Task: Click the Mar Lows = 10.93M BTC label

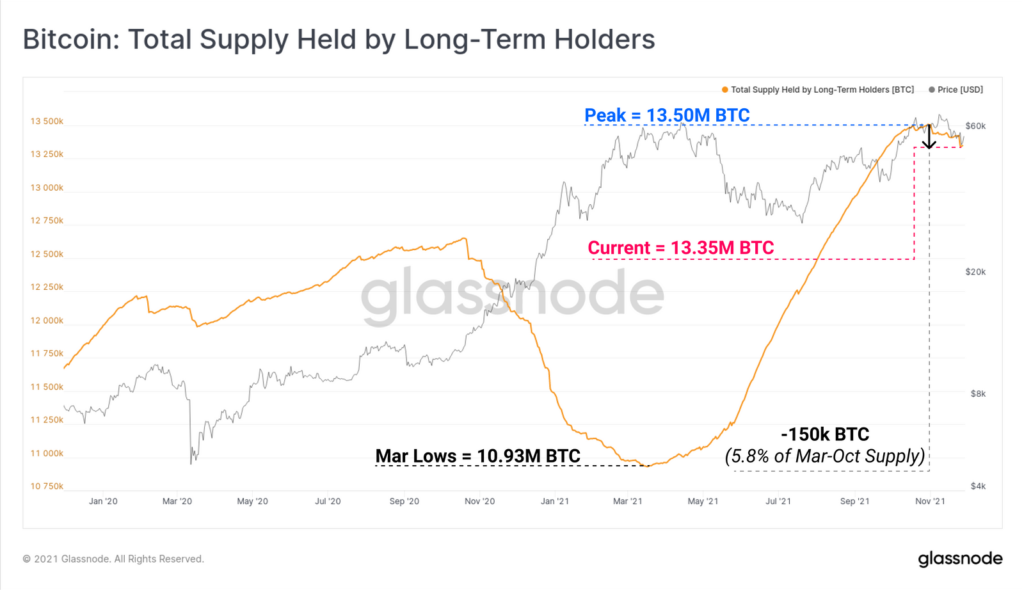Action: [x=477, y=457]
